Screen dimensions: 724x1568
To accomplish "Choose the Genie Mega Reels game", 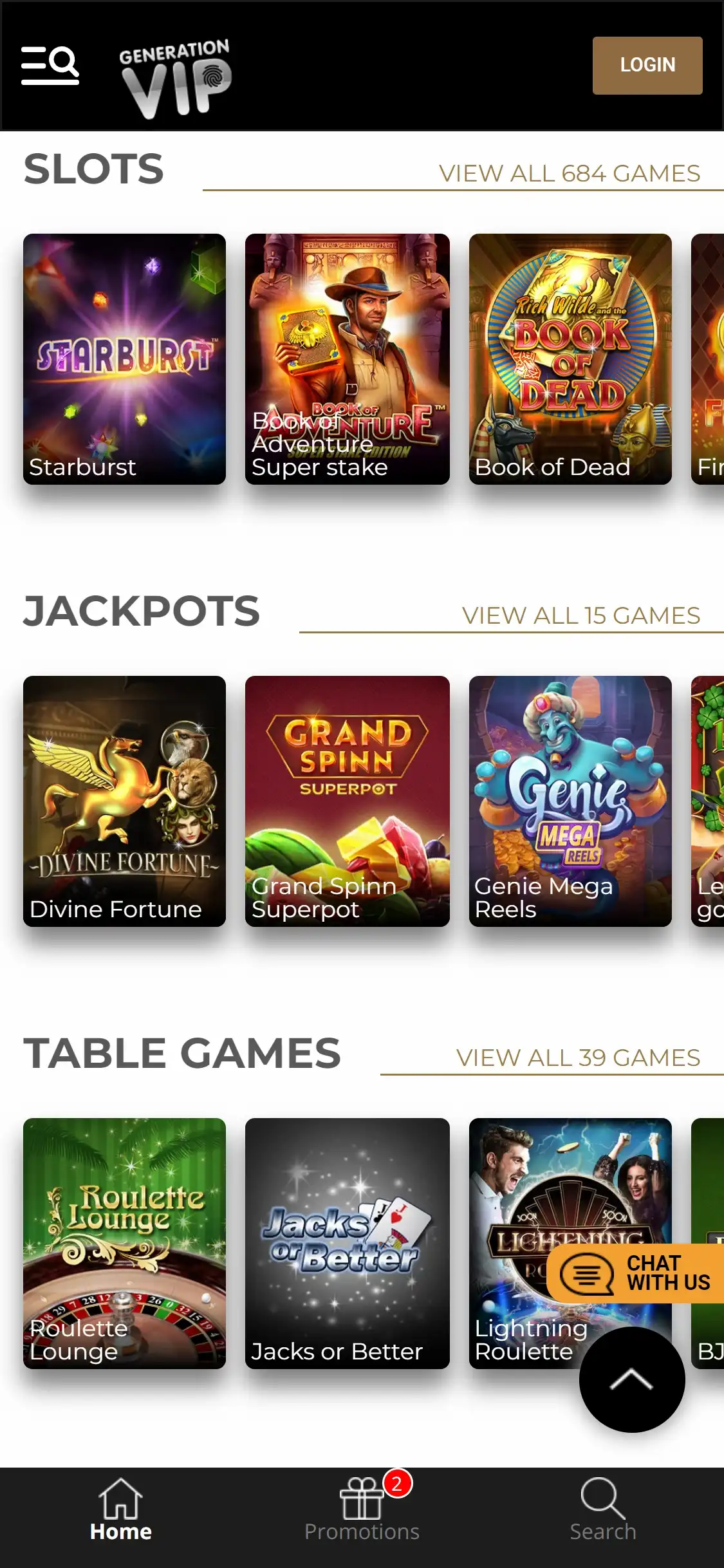I will coord(570,801).
